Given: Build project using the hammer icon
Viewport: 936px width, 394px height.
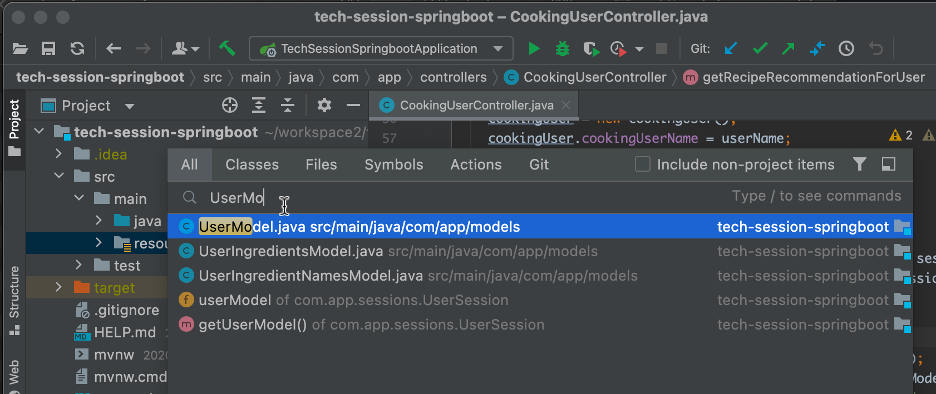Looking at the screenshot, I should tap(227, 48).
